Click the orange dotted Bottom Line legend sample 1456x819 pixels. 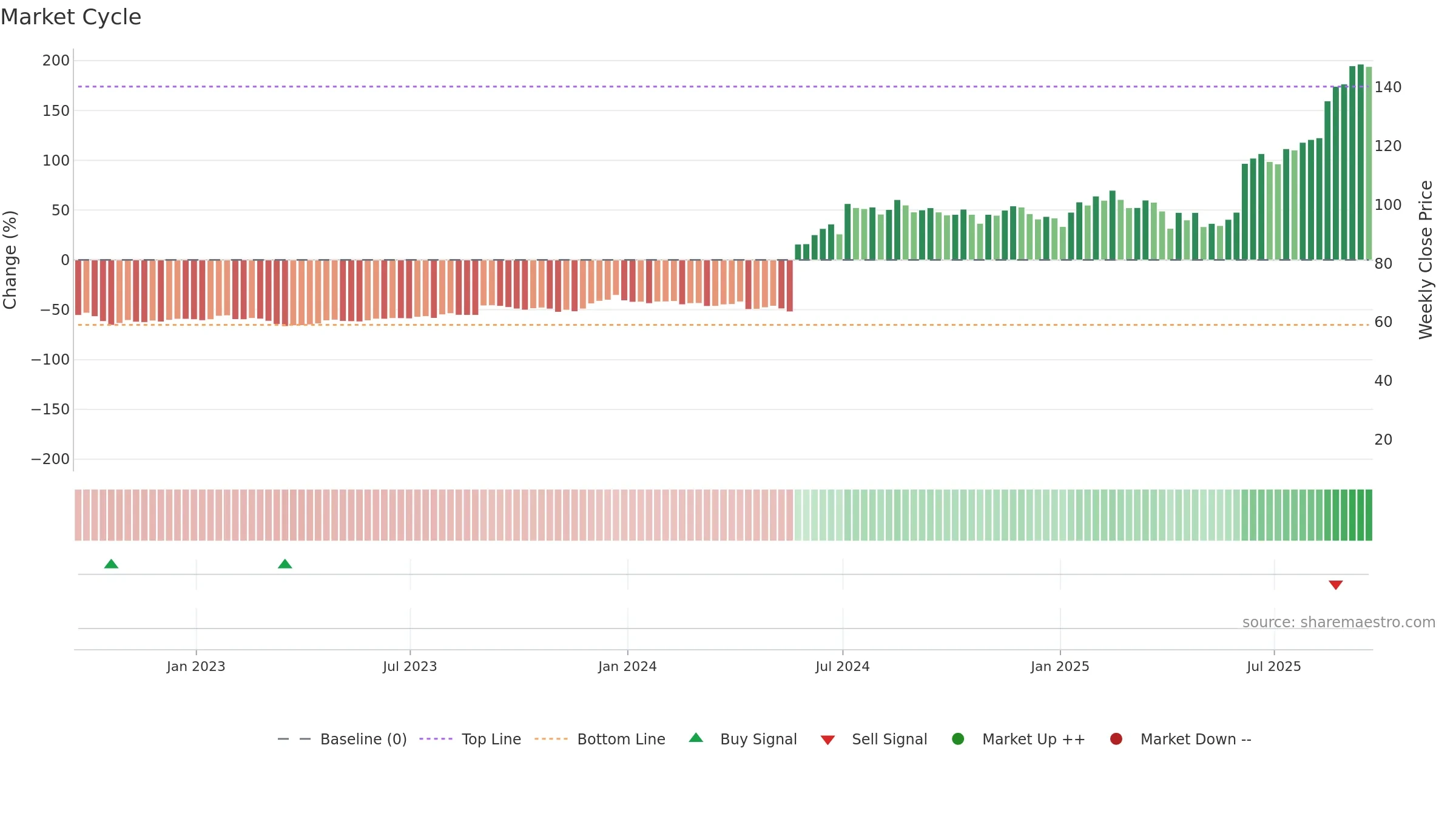pyautogui.click(x=551, y=739)
